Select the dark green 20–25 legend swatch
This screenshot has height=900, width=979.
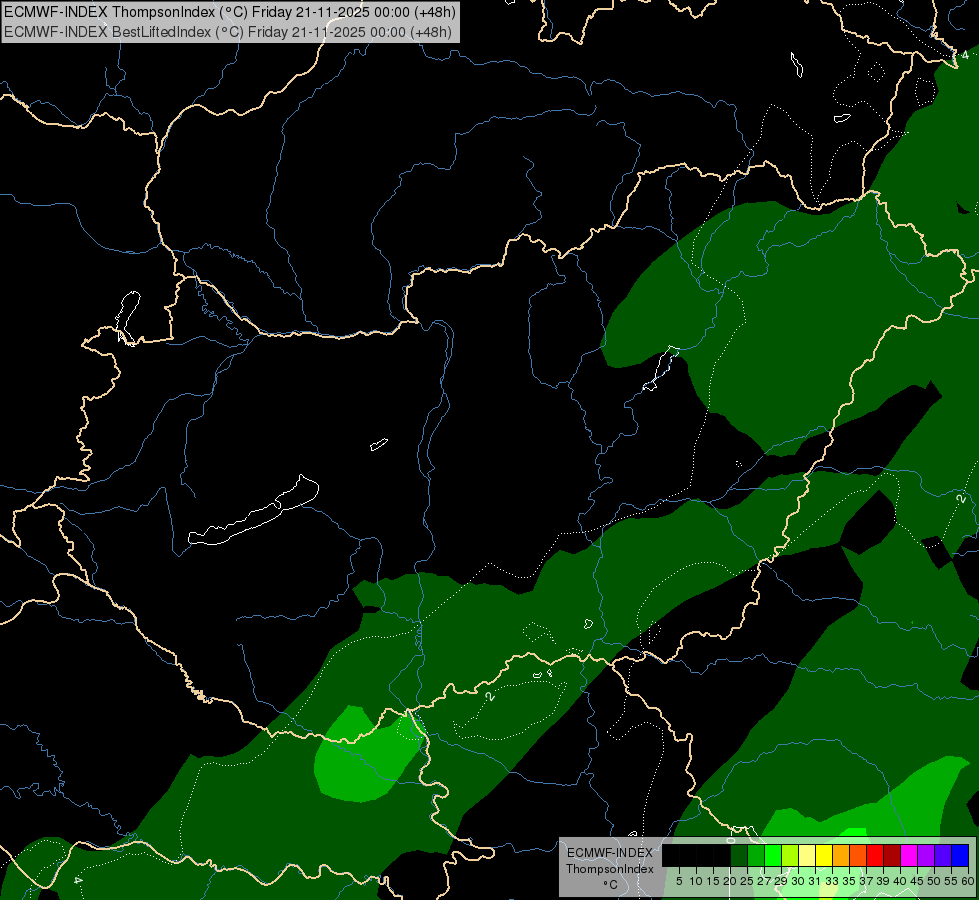[739, 855]
